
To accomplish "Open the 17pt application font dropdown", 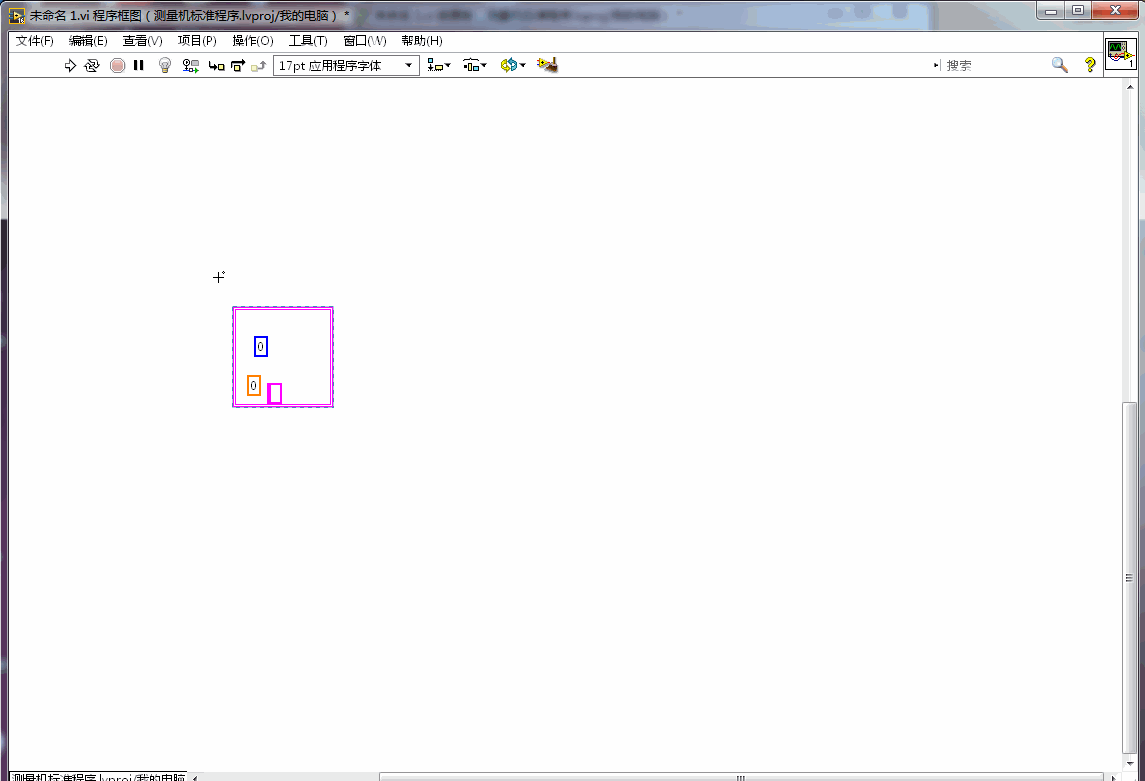I will [x=346, y=66].
